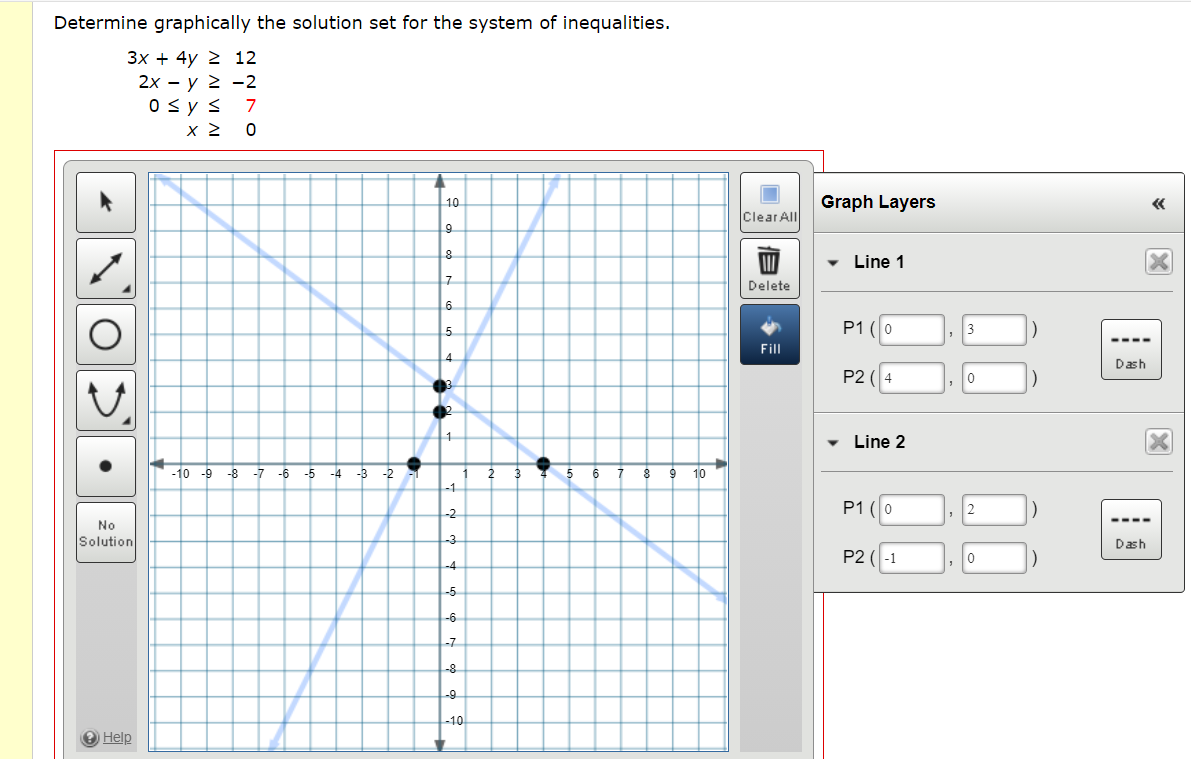Remove Line 1 using its X button
The width and height of the screenshot is (1191, 759).
click(x=1158, y=261)
